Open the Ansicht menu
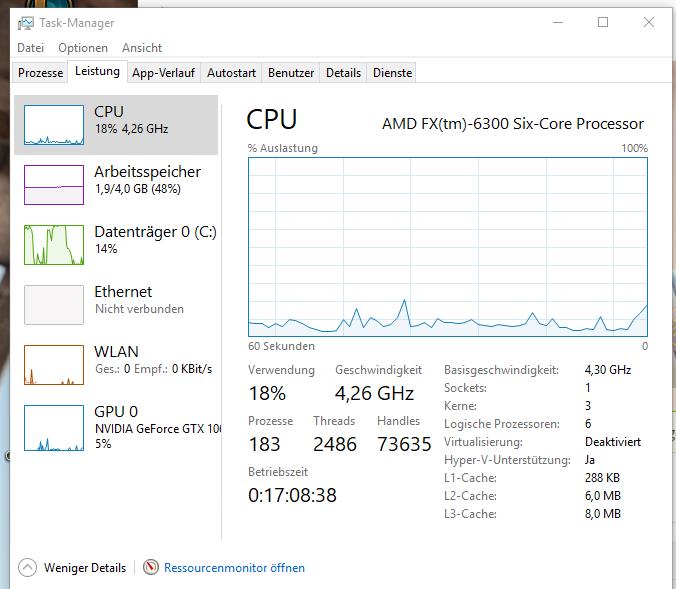The width and height of the screenshot is (676, 589). pyautogui.click(x=142, y=48)
